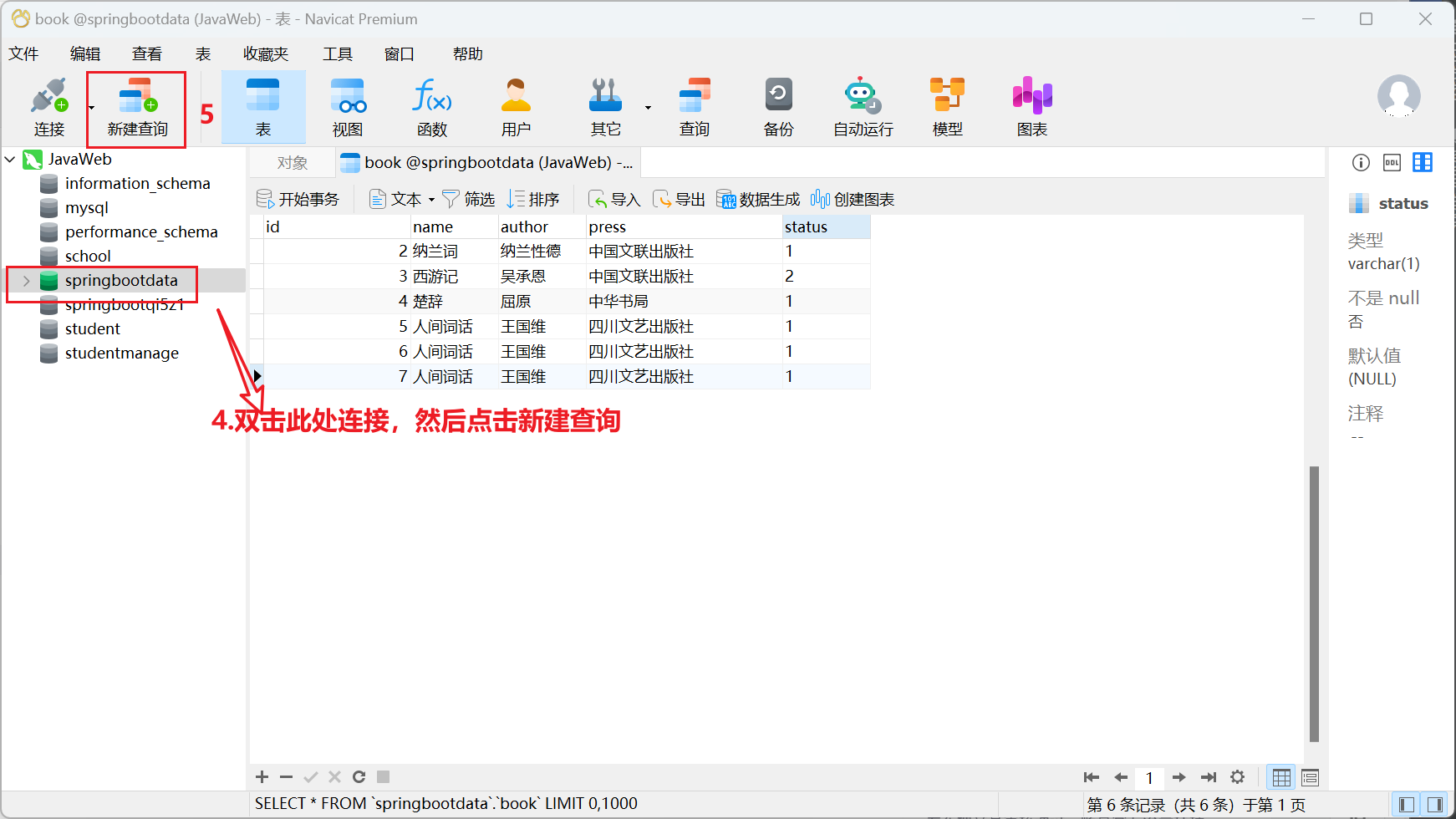The width and height of the screenshot is (1456, 819).
Task: Expand the springbootdata database node
Action: click(x=26, y=281)
